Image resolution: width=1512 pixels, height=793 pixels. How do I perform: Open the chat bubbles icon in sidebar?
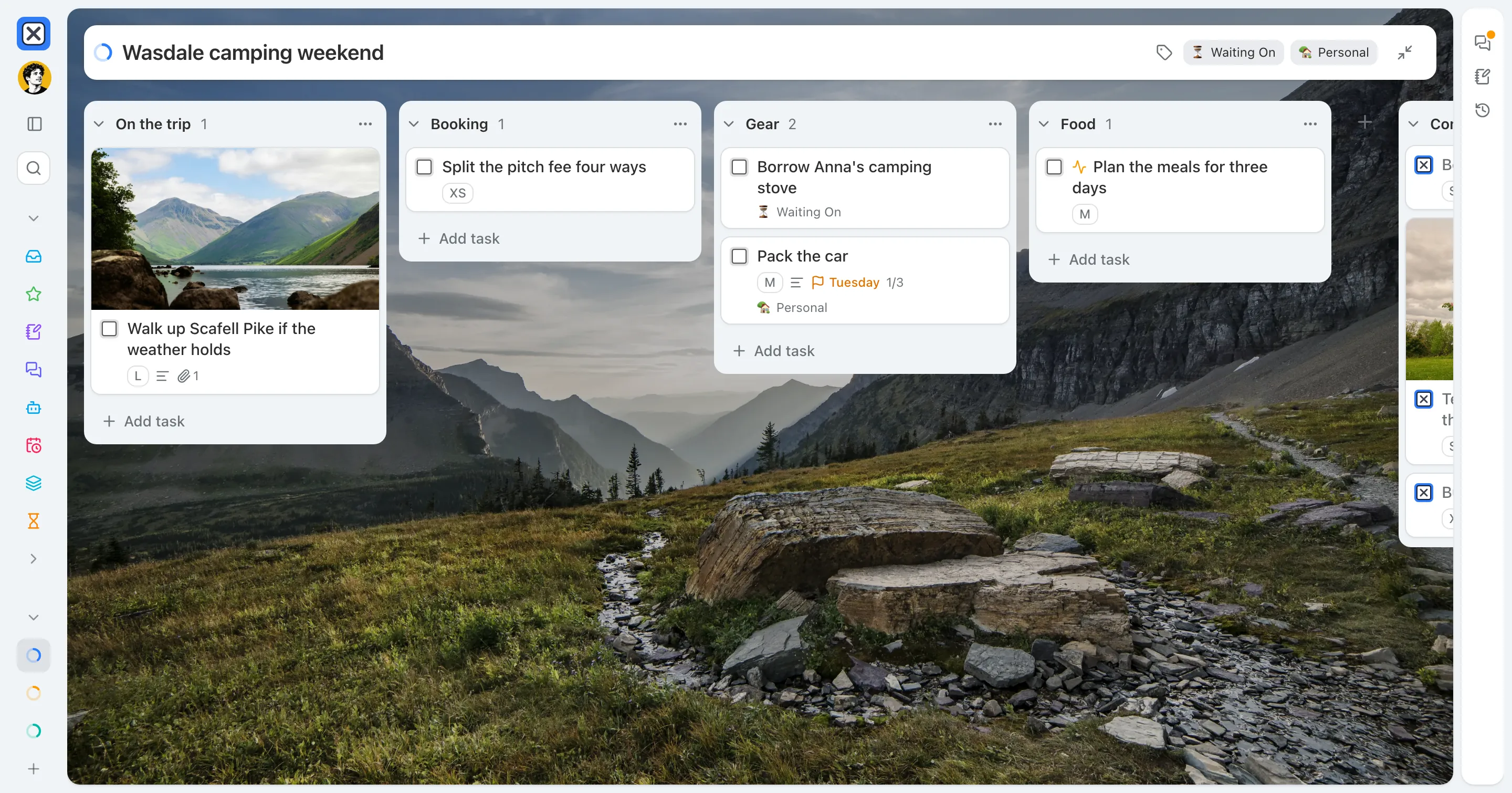click(34, 369)
